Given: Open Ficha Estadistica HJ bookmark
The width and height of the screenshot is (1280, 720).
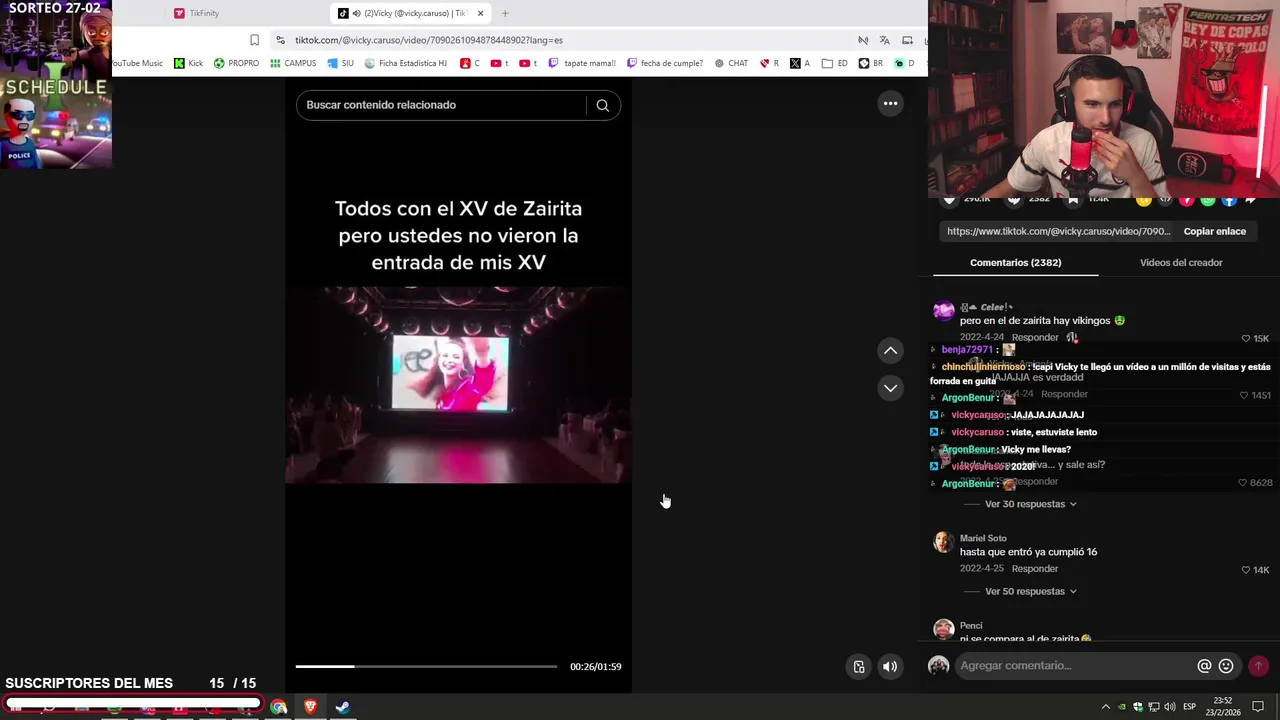Looking at the screenshot, I should tap(405, 63).
